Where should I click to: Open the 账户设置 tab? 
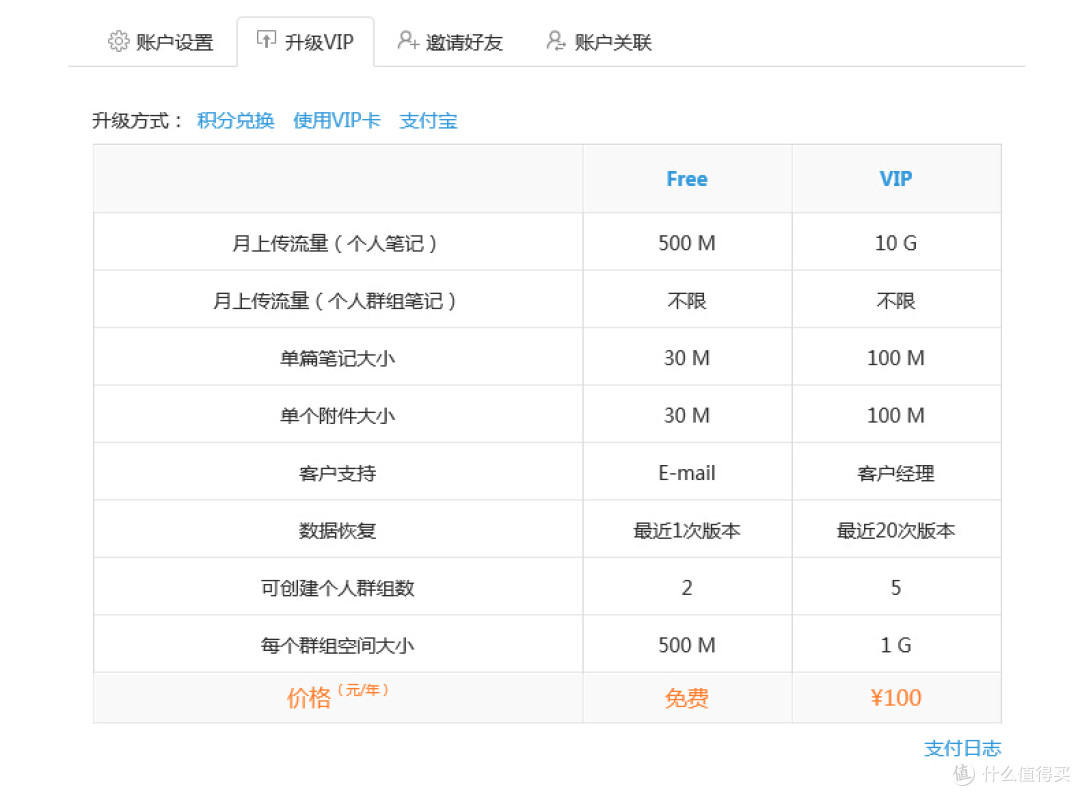[160, 42]
